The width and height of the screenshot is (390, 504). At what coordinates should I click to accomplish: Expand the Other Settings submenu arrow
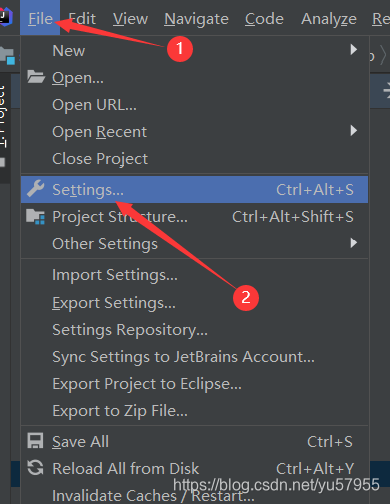click(x=354, y=243)
